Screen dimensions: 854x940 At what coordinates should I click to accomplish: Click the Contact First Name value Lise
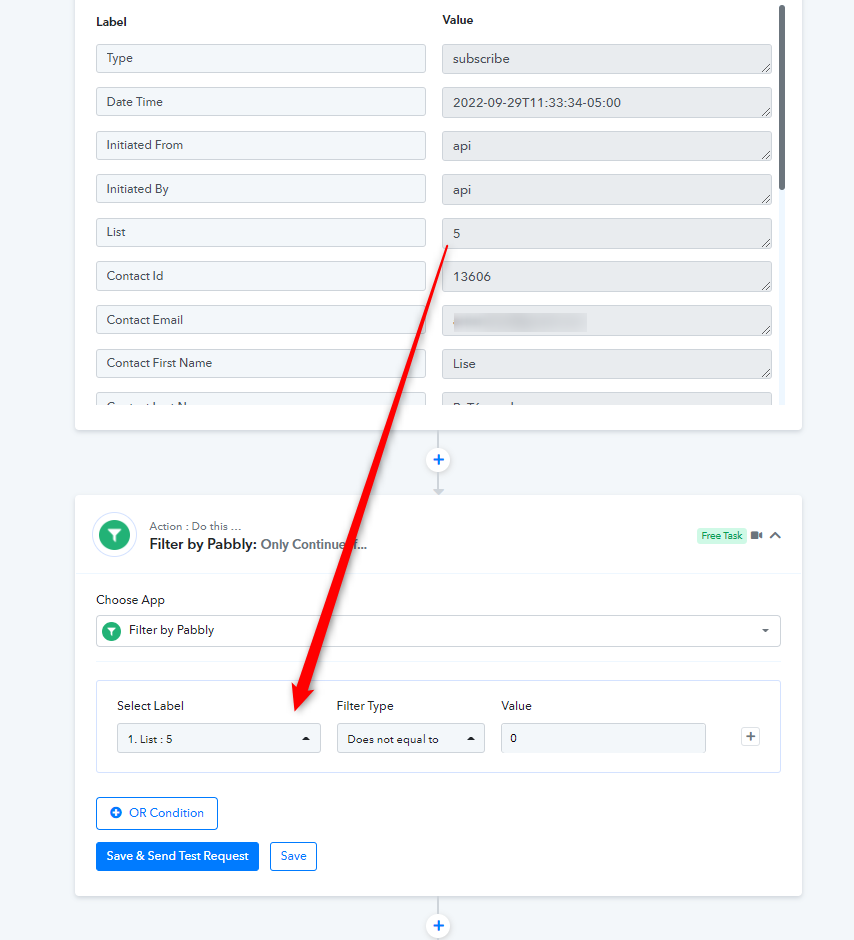[x=606, y=364]
